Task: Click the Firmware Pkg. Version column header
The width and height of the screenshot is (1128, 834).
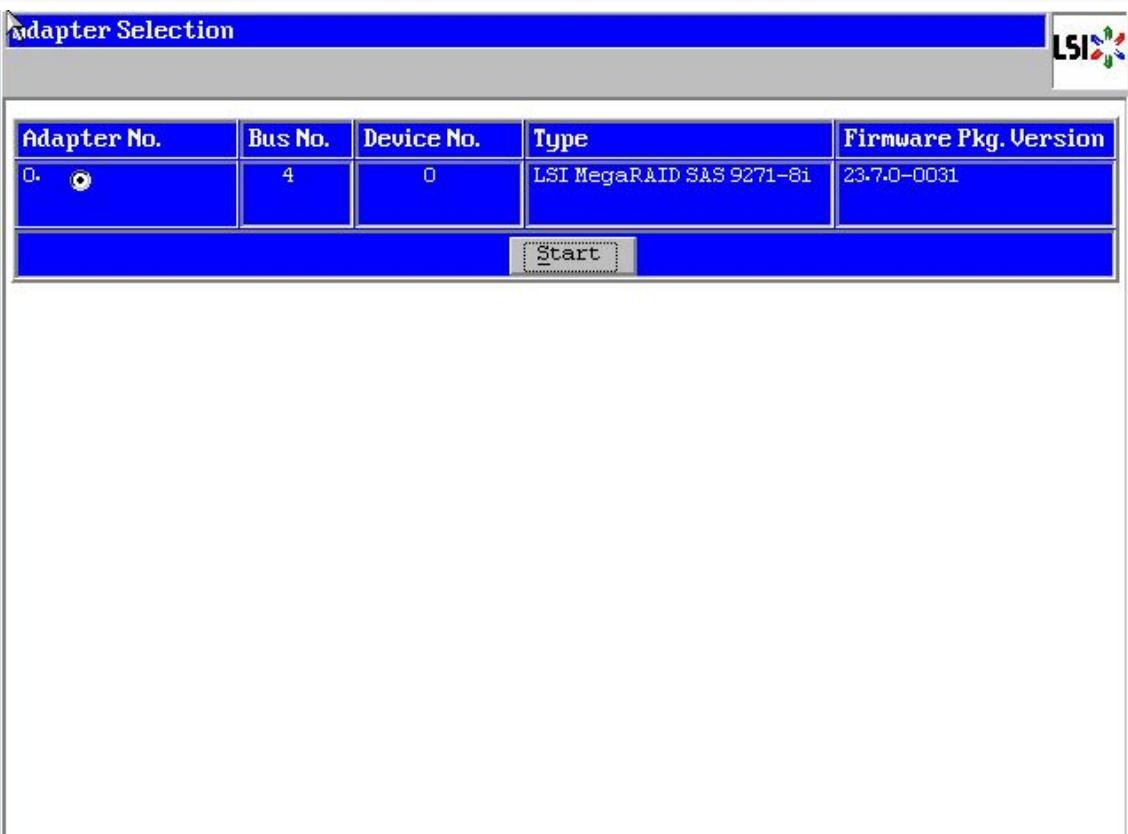Action: tap(975, 139)
